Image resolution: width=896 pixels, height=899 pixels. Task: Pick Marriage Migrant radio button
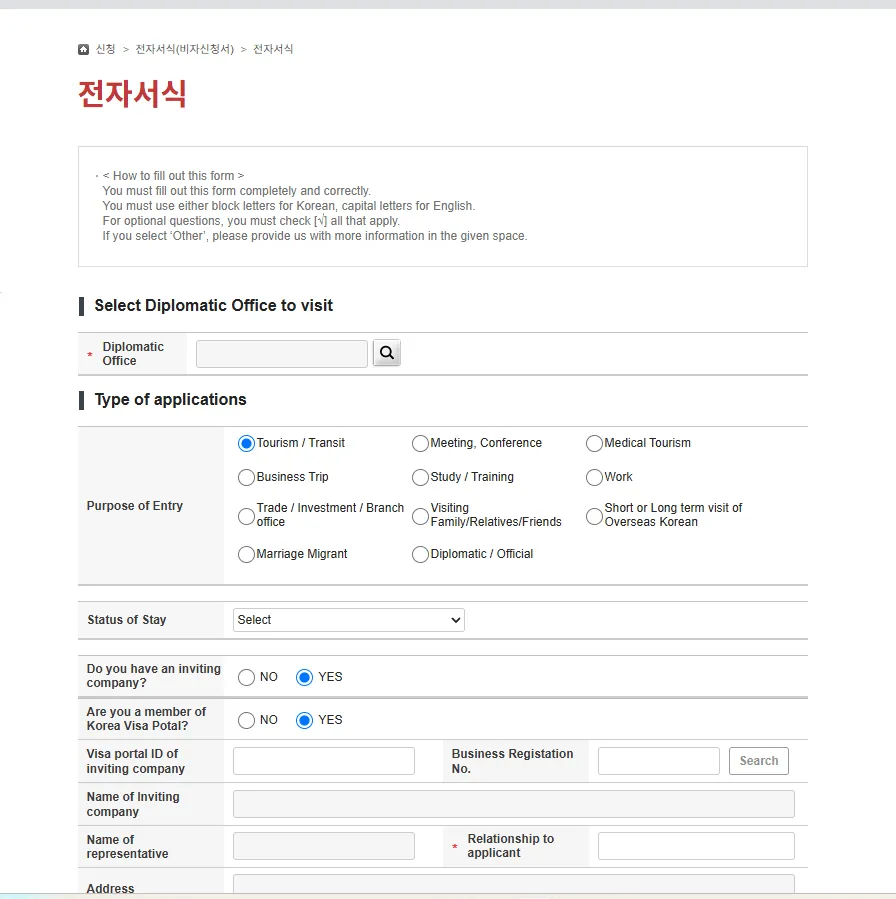click(x=246, y=554)
